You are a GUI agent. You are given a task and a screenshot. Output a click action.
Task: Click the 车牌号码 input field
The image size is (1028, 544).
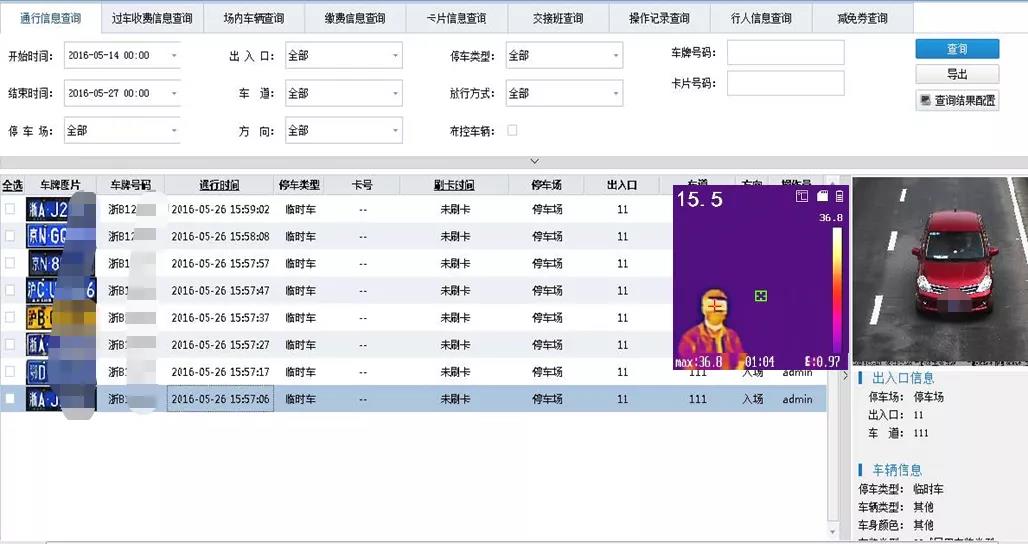click(785, 52)
